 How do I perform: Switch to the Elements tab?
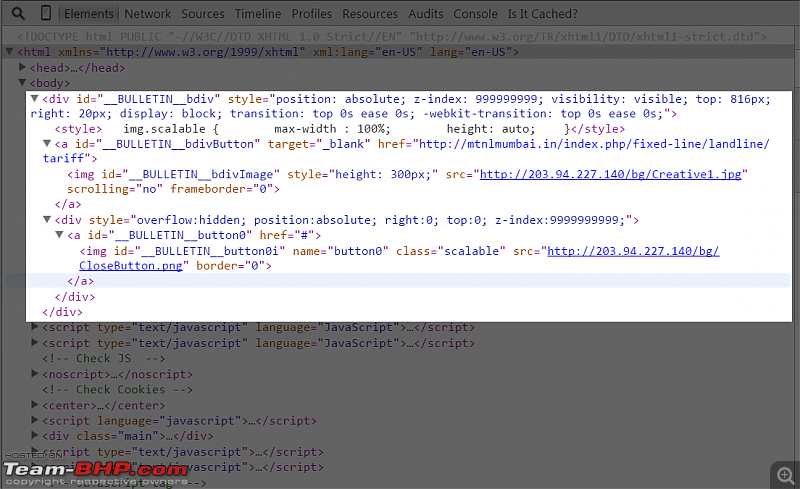89,14
